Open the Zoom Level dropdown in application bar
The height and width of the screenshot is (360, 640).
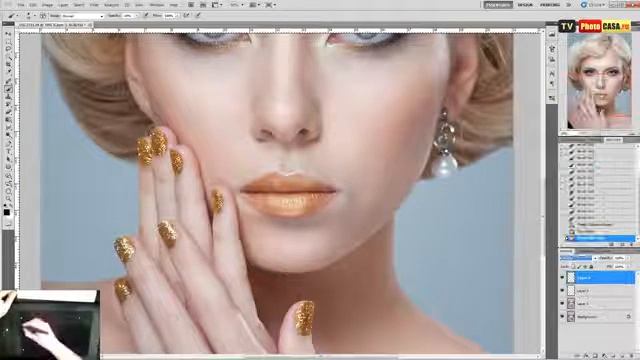coord(236,5)
